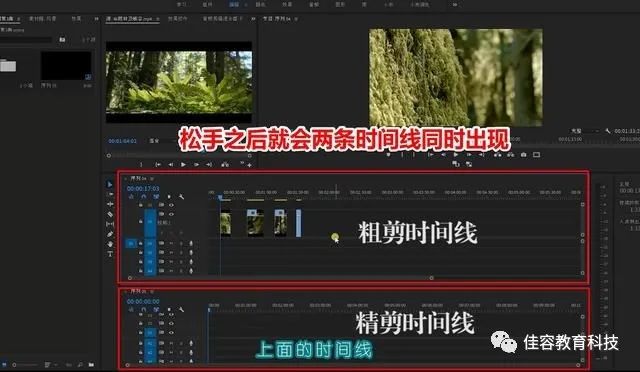Step forward one frame in Program monitor
This screenshot has width=640, height=372.
469,155
